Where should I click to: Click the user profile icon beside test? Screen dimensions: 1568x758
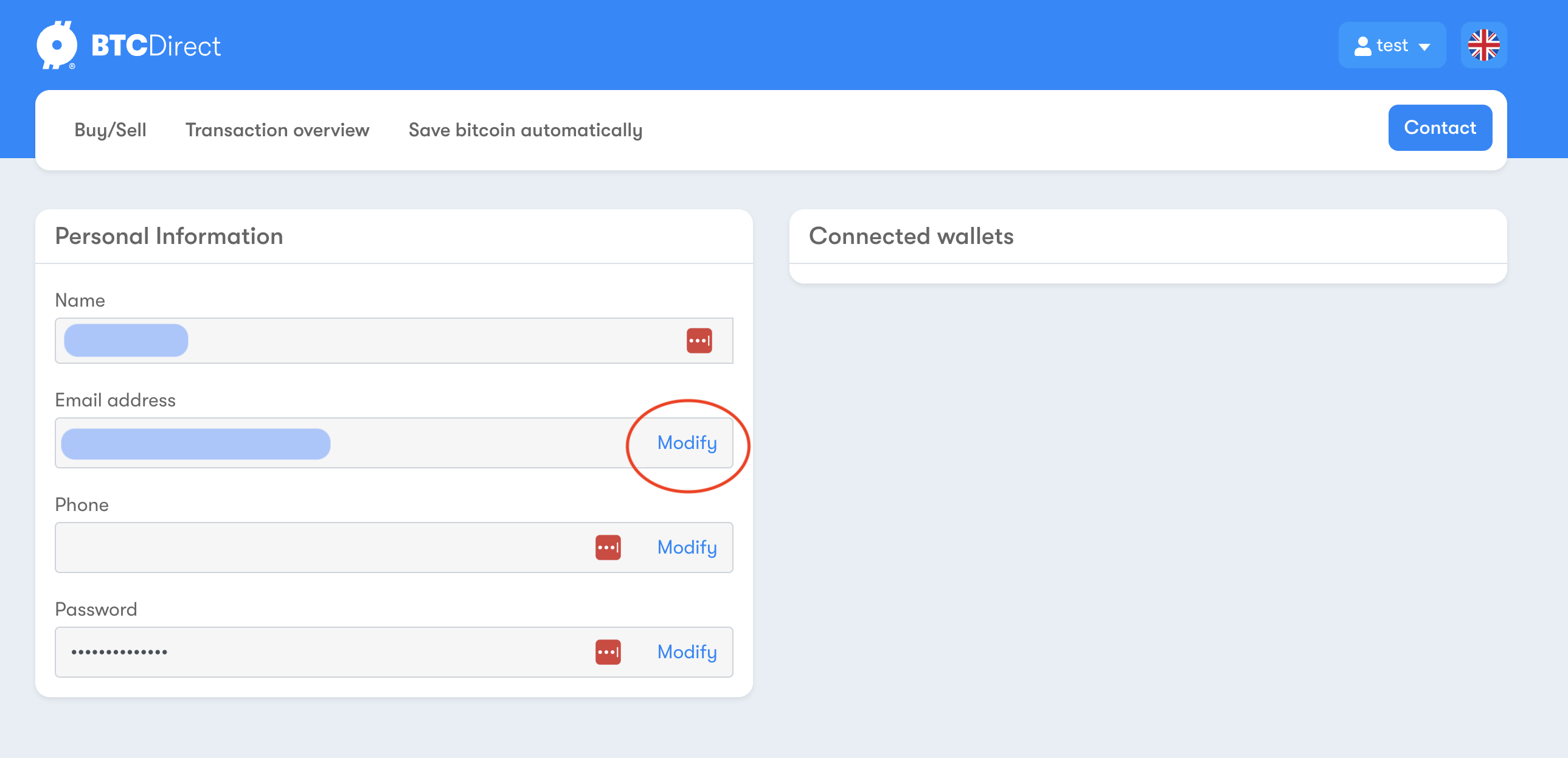coord(1362,46)
